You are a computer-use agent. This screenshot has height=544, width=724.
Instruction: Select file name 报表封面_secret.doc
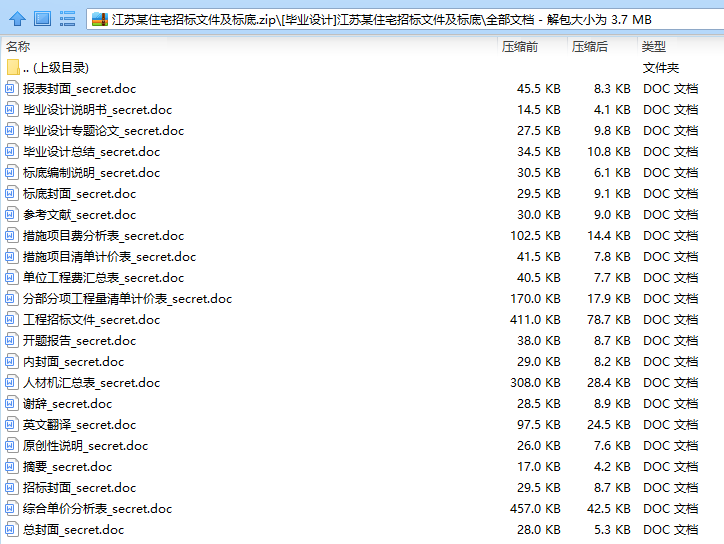click(79, 89)
